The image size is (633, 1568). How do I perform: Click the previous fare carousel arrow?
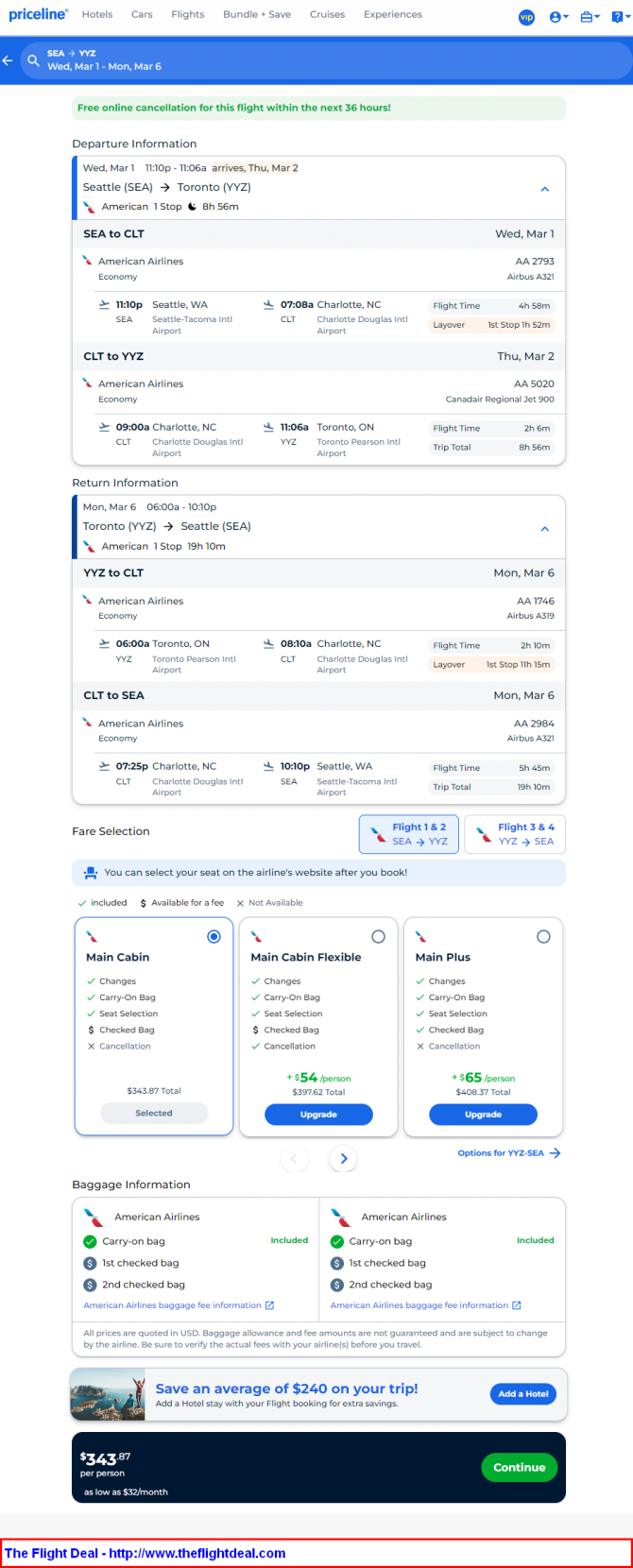pos(294,1158)
